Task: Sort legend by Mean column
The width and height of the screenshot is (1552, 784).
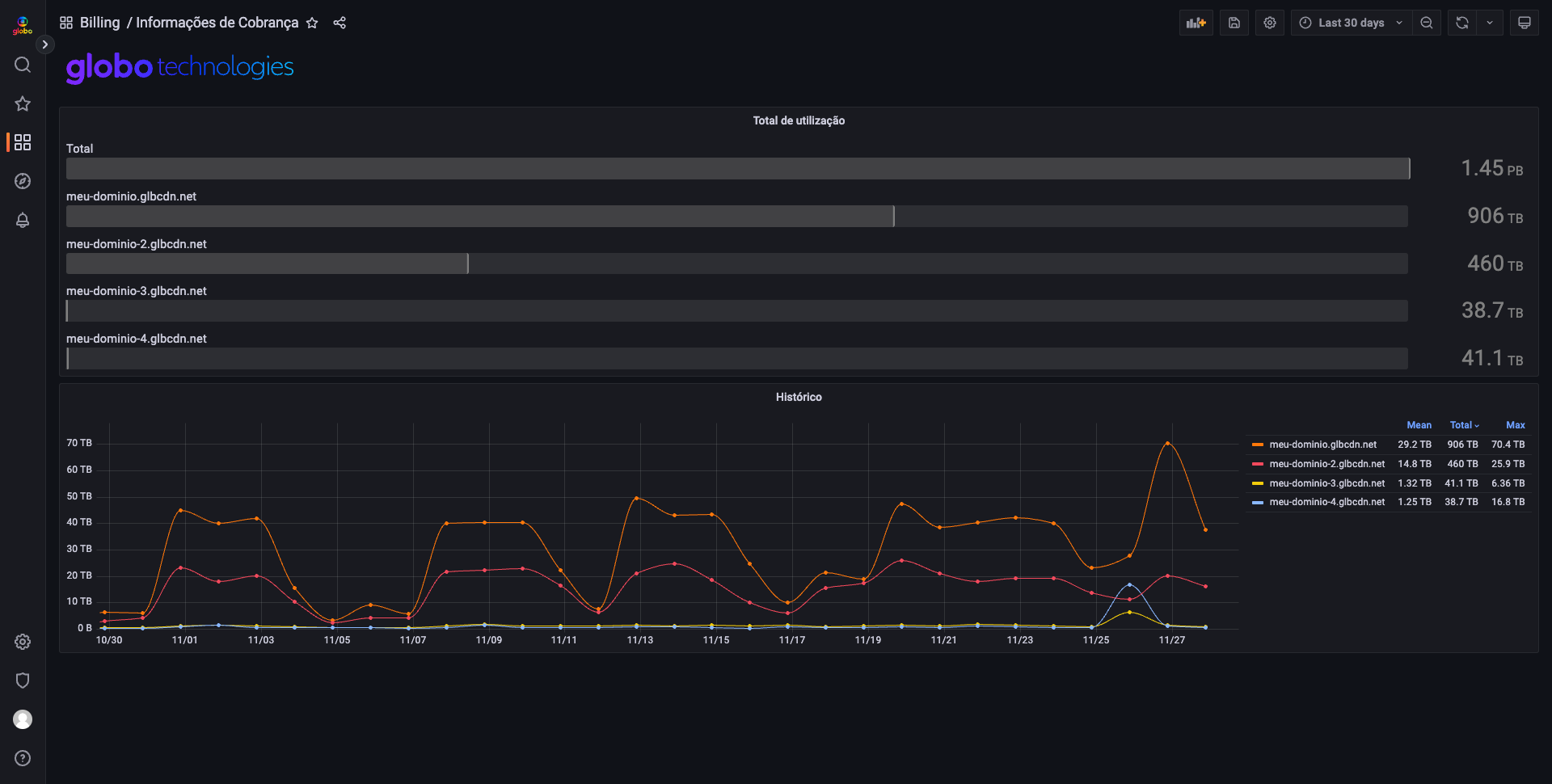Action: 1419,425
